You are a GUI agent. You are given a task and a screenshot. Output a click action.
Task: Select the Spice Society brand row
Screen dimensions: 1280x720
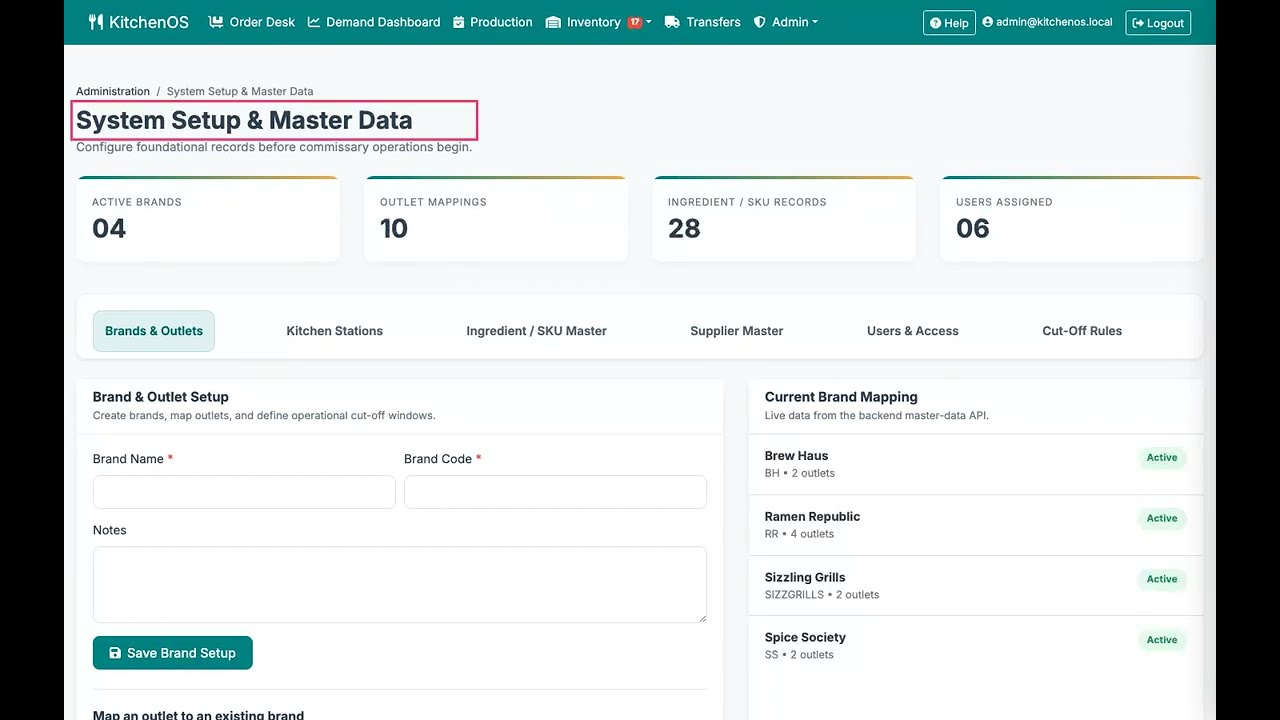tap(976, 646)
